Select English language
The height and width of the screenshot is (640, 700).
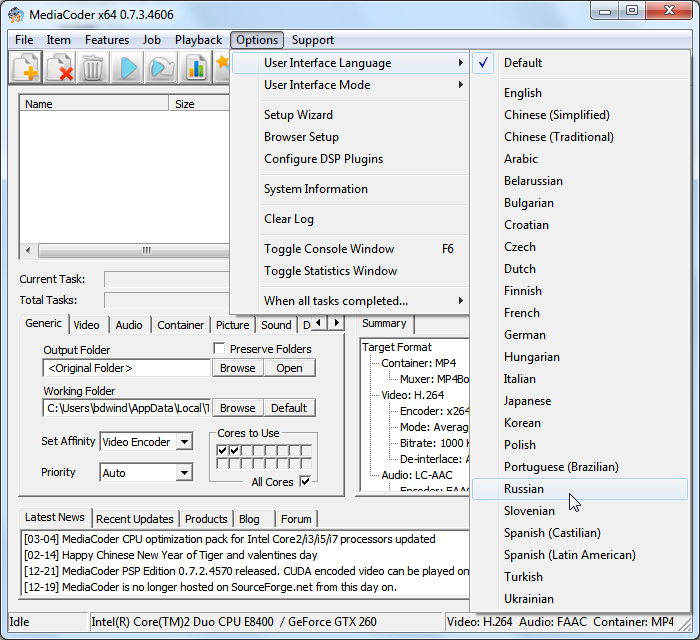click(x=579, y=93)
